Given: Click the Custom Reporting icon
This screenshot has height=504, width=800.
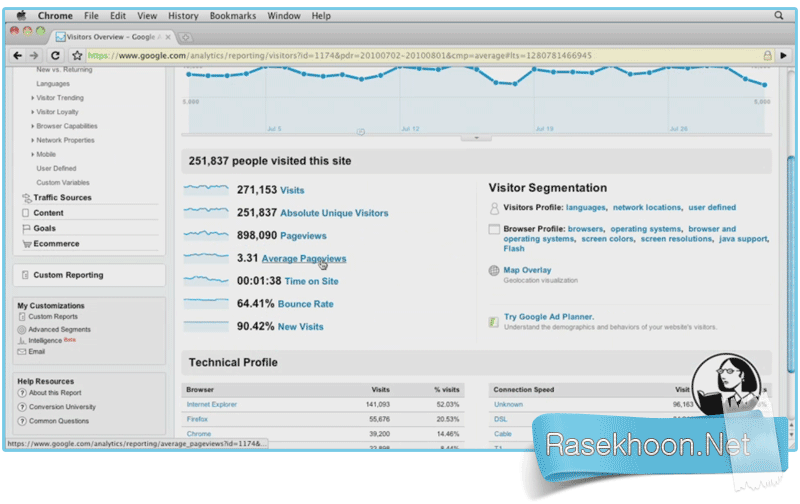Looking at the screenshot, I should tap(25, 275).
